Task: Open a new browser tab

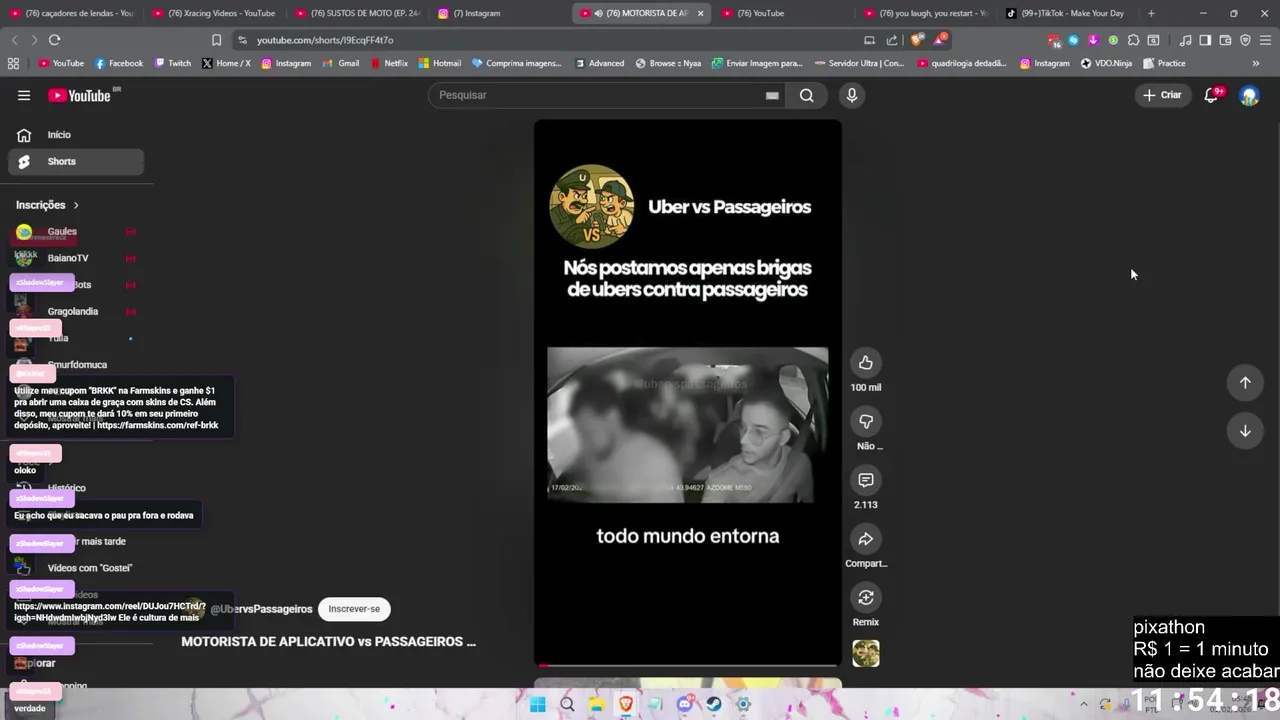Action: pyautogui.click(x=1151, y=13)
